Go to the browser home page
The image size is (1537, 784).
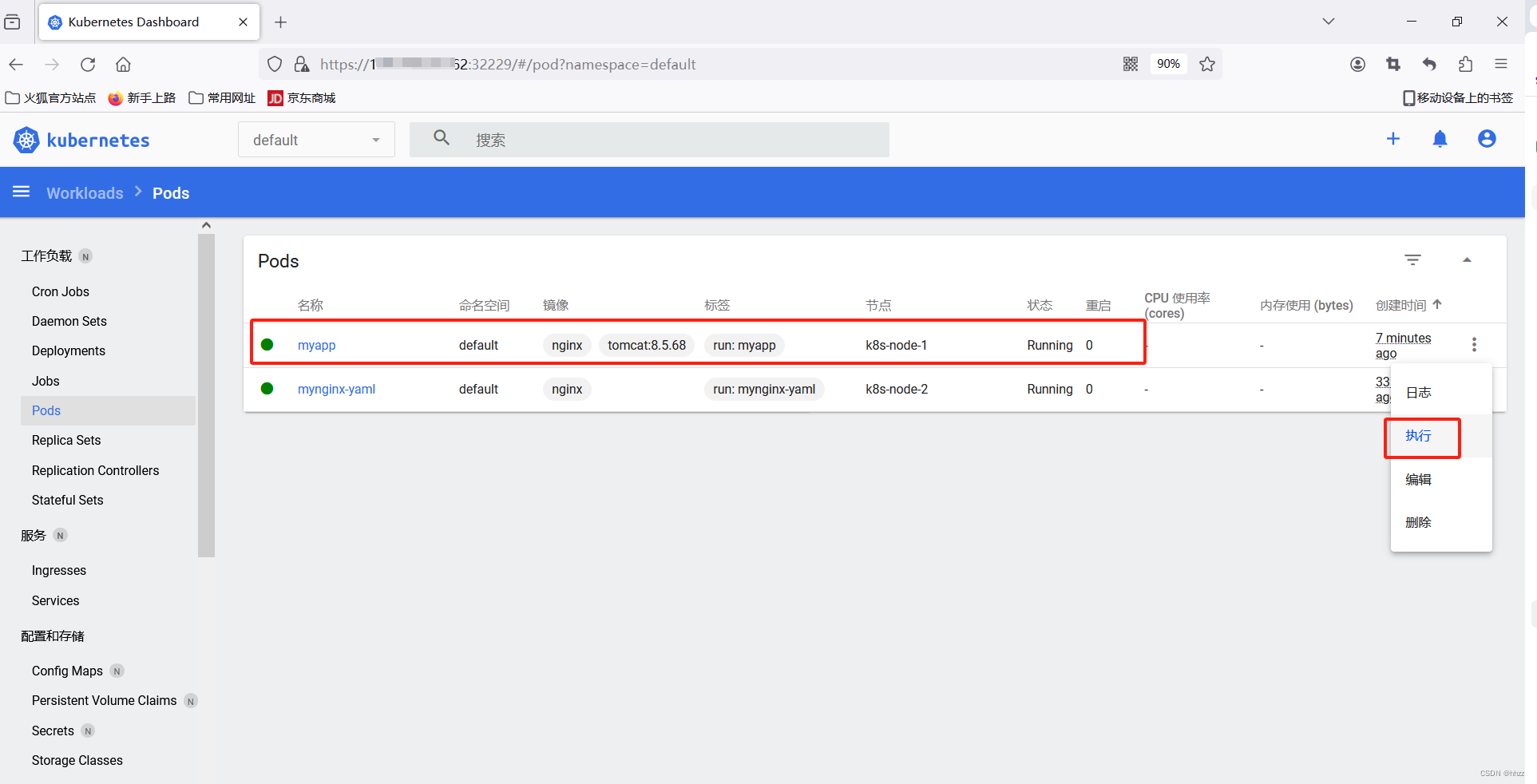[123, 65]
